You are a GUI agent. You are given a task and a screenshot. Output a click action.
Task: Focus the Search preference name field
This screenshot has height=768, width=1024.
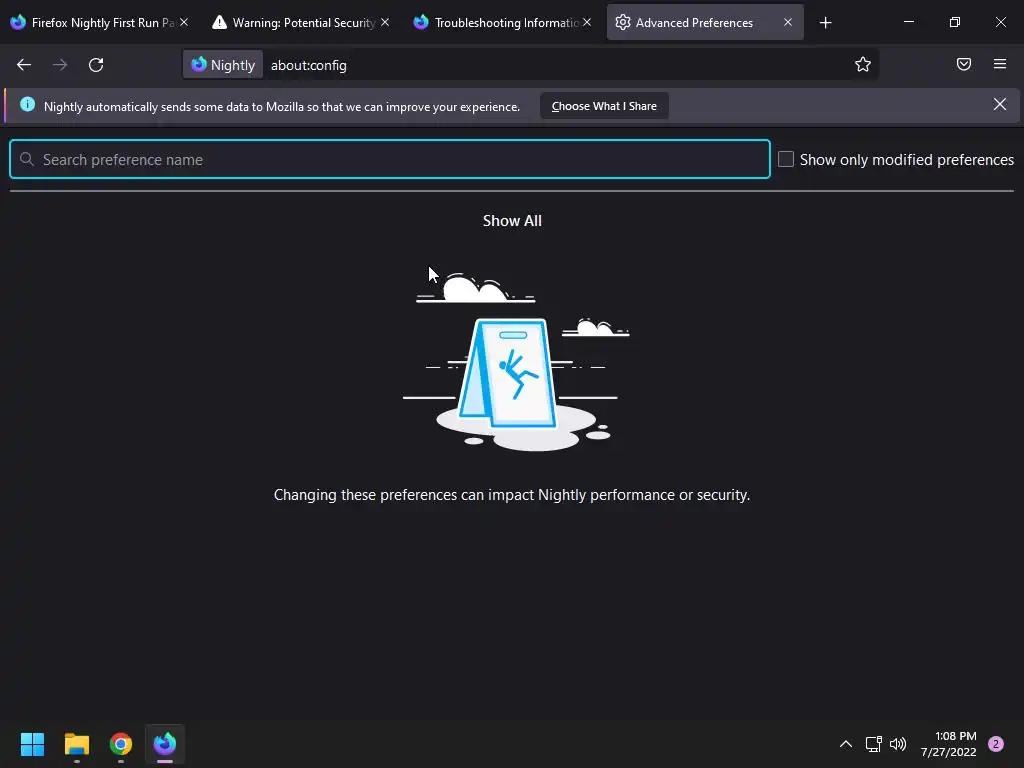coord(390,159)
